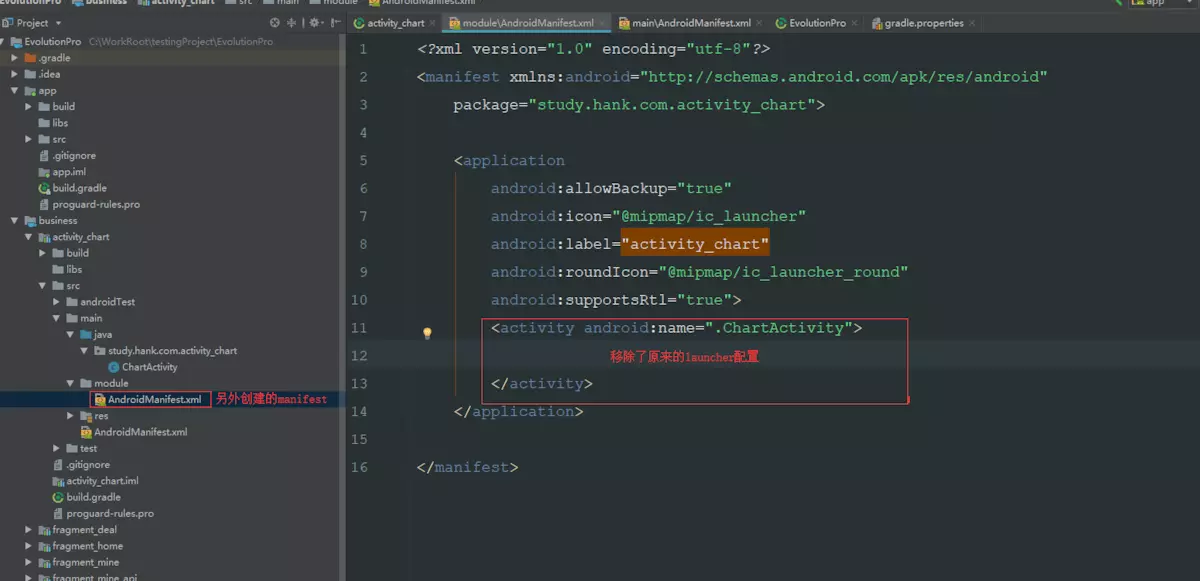Open the gradle.properties tab

pos(924,23)
